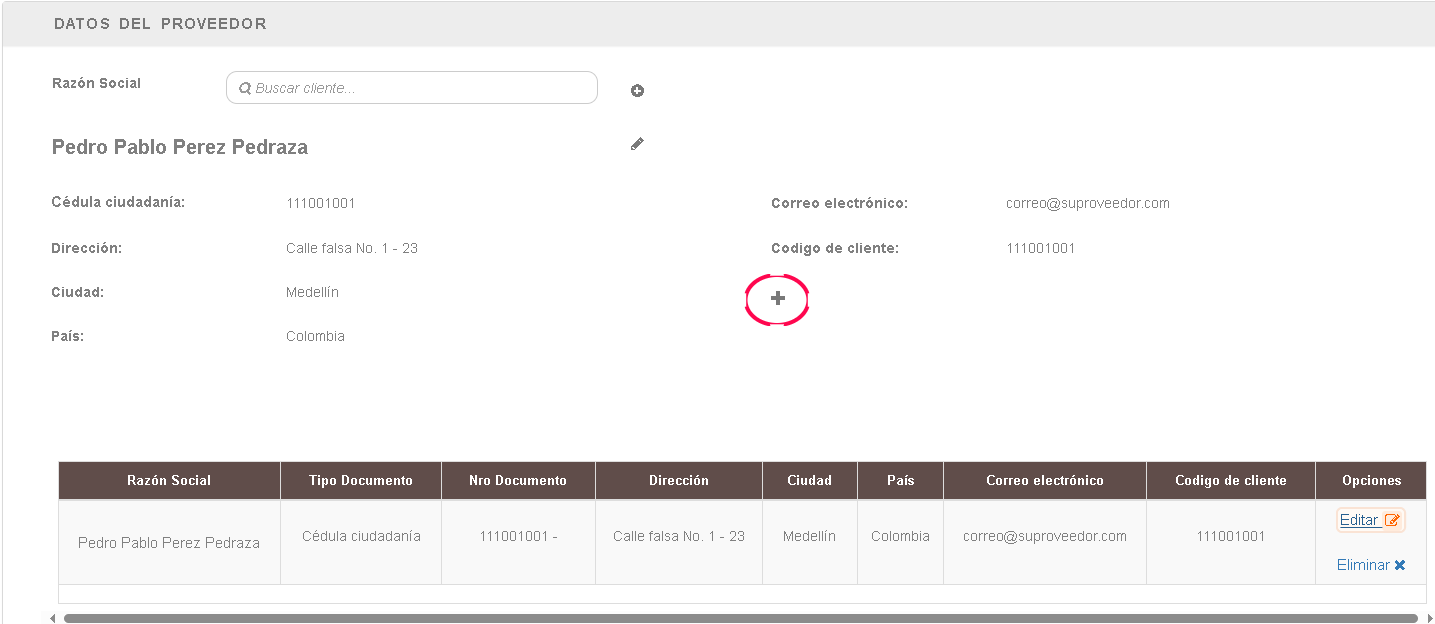
Task: Click the Eliminar link in Opciones column
Action: (x=1371, y=565)
